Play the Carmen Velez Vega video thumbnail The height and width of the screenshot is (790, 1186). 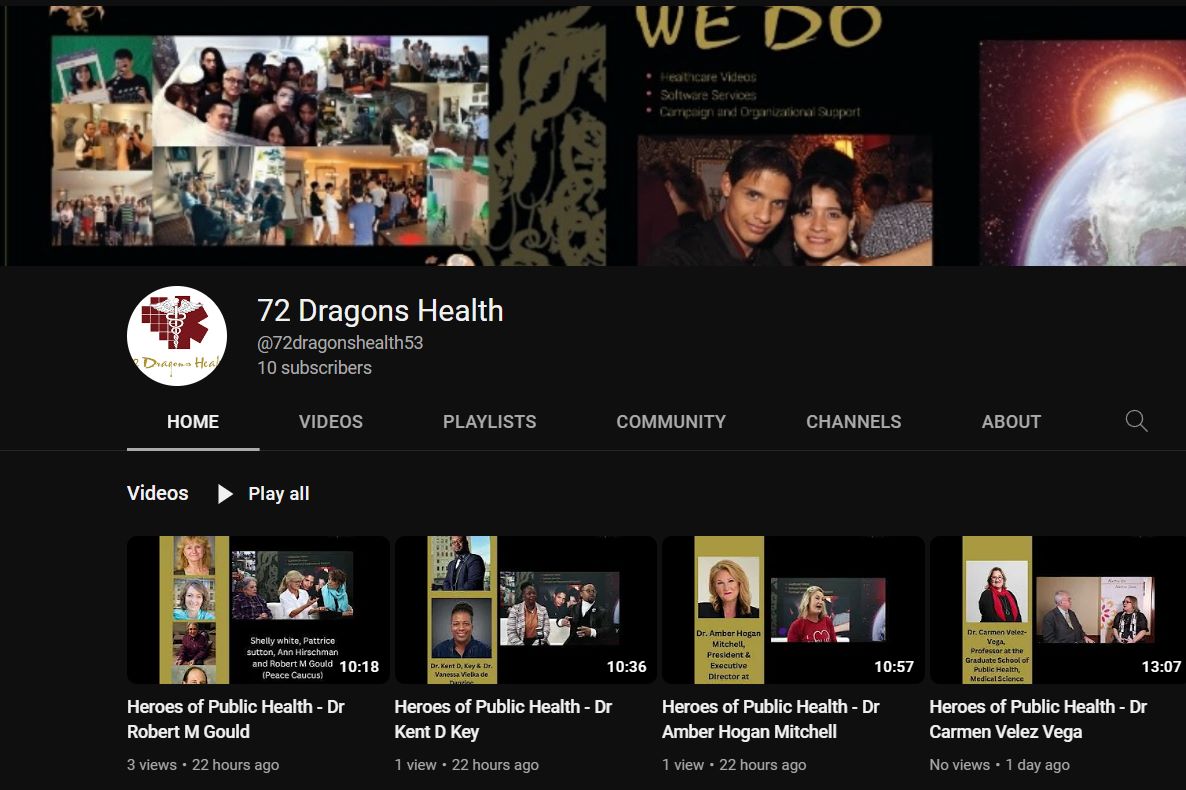point(1058,610)
